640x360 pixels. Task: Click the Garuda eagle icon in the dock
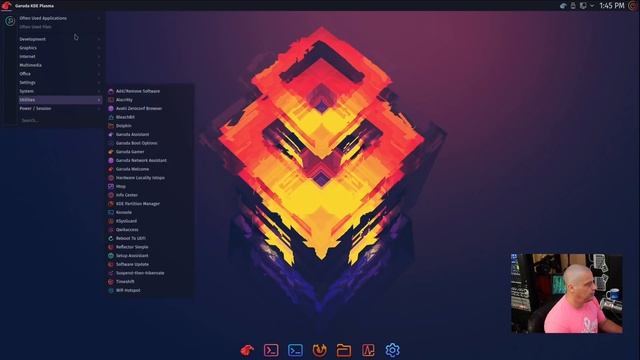click(x=247, y=350)
